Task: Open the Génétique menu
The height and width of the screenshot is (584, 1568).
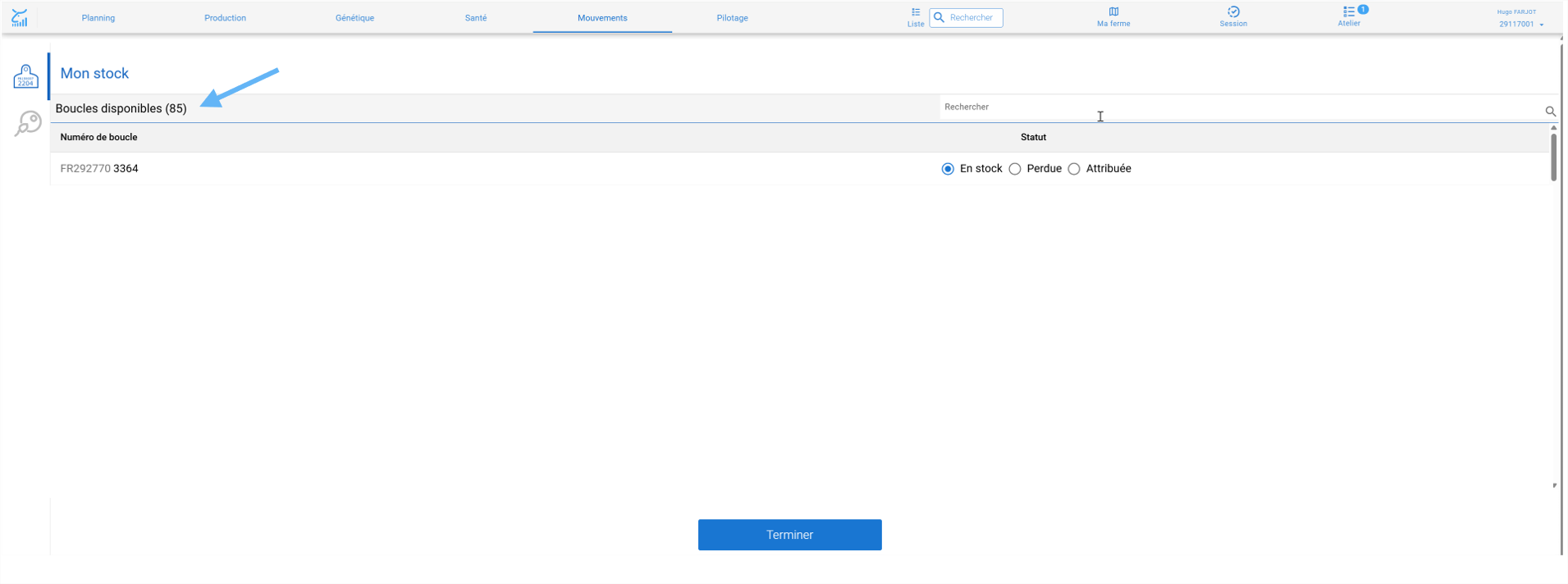Action: [x=354, y=18]
